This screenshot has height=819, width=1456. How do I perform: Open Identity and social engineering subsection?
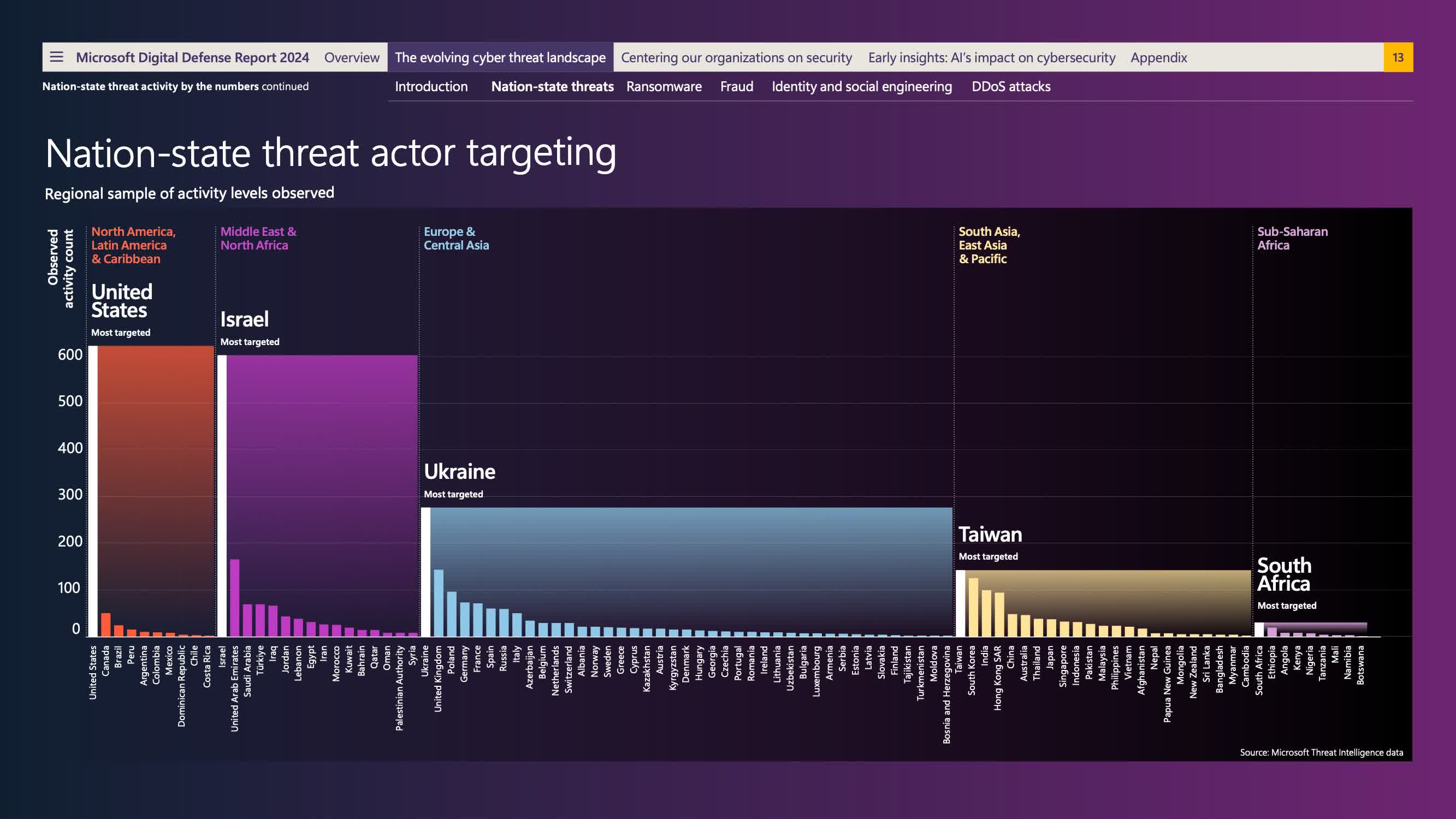(x=861, y=86)
